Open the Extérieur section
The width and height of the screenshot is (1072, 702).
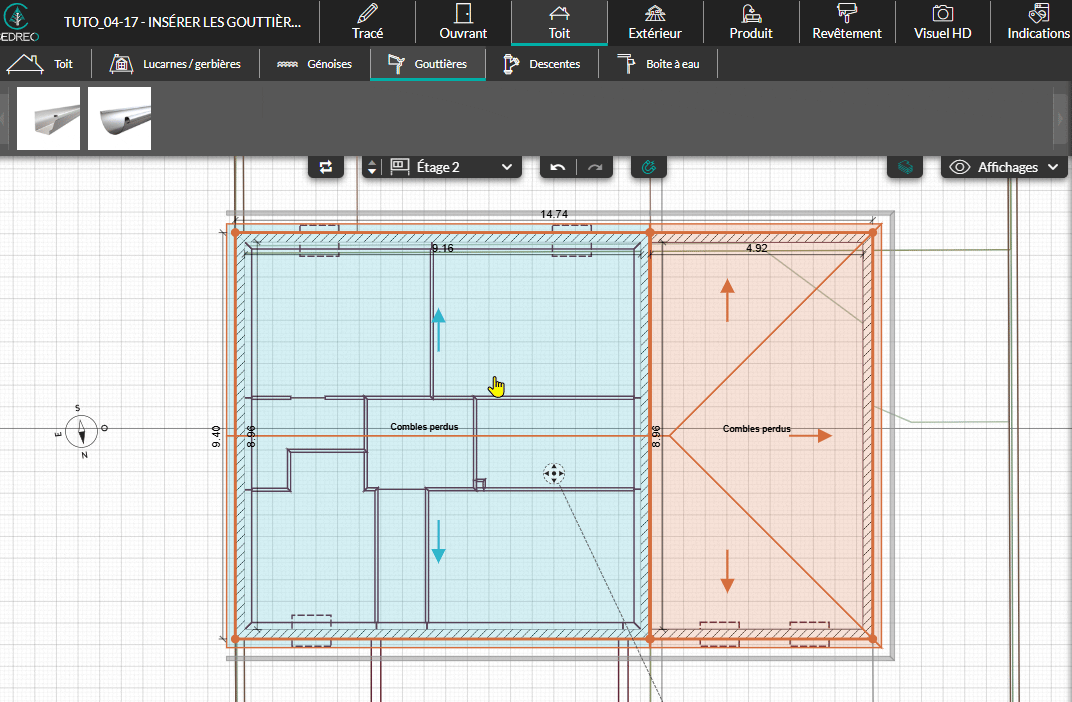point(655,22)
